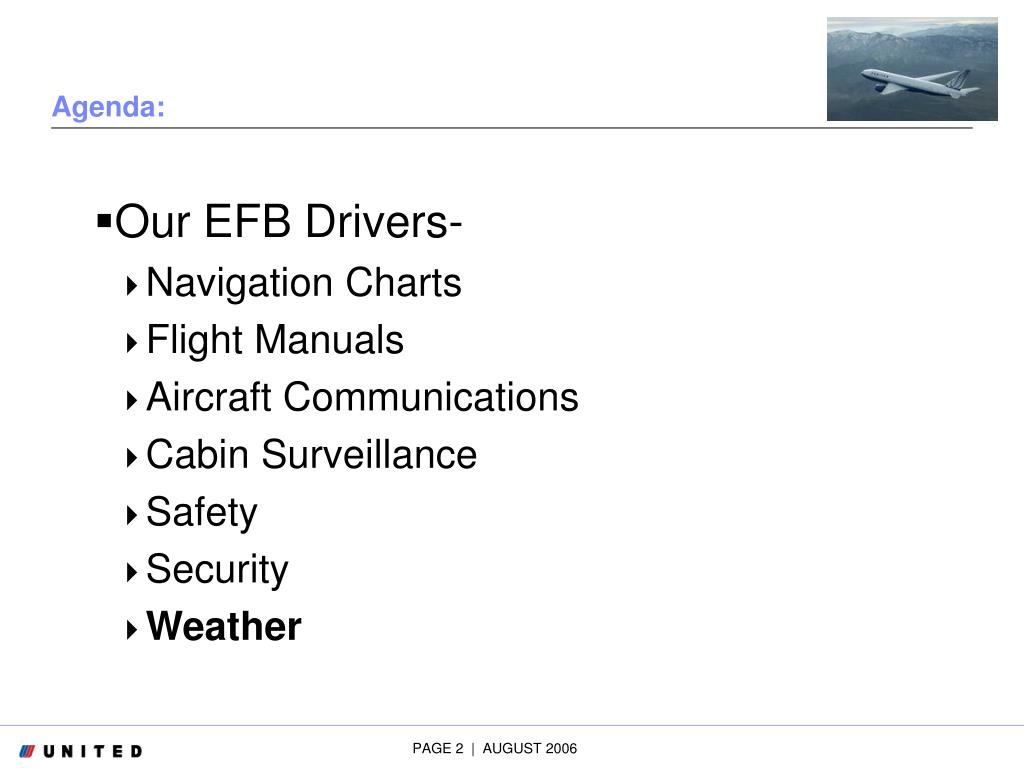1024x768 pixels.
Task: Select the Security agenda item
Action: click(217, 569)
